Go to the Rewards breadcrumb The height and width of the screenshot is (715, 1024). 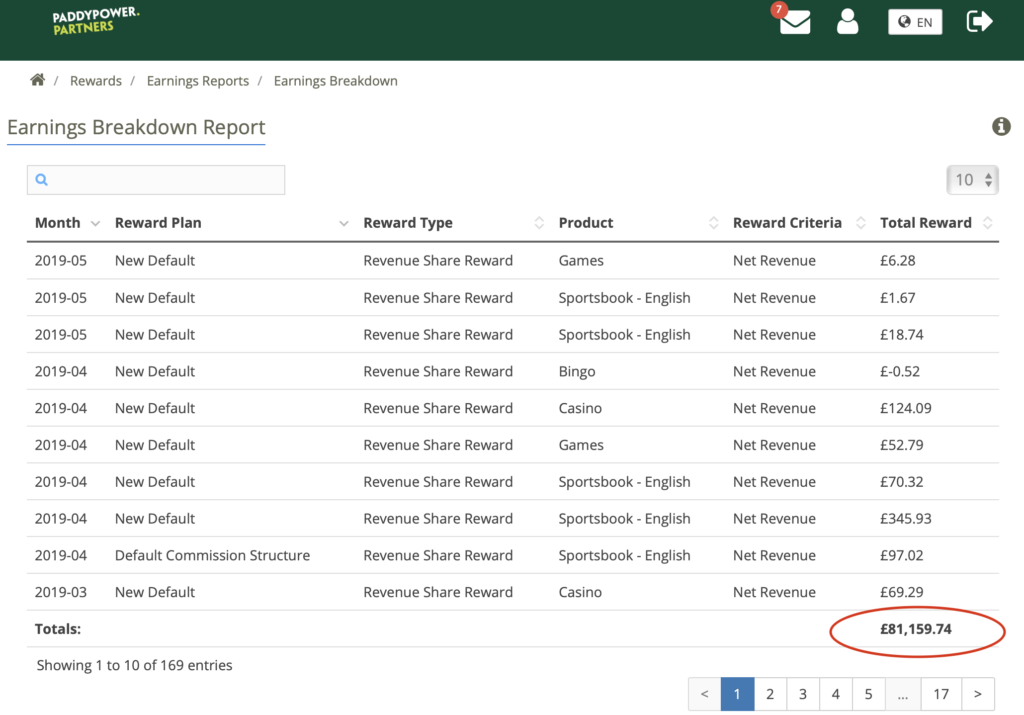[96, 81]
